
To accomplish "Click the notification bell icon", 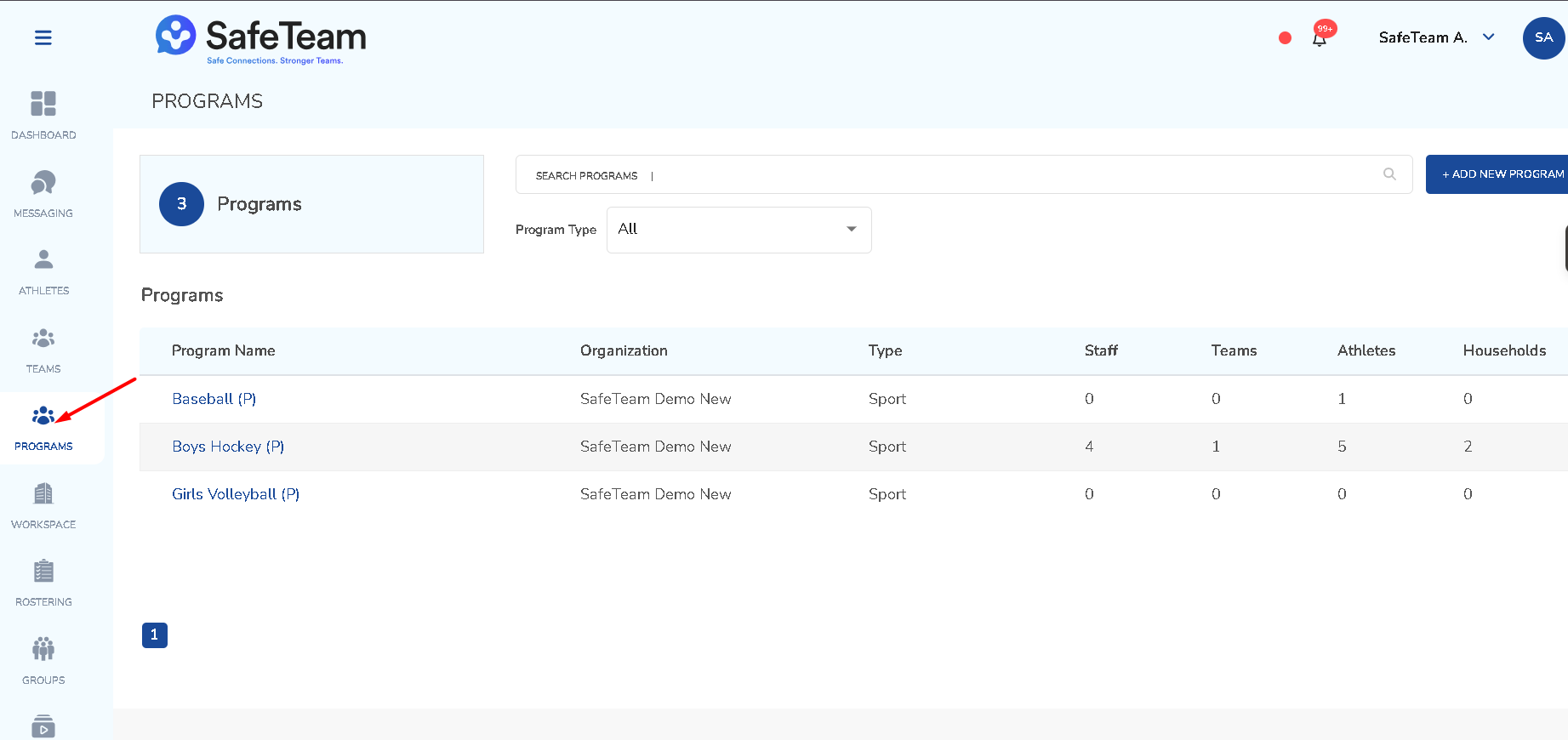I will [x=1320, y=38].
